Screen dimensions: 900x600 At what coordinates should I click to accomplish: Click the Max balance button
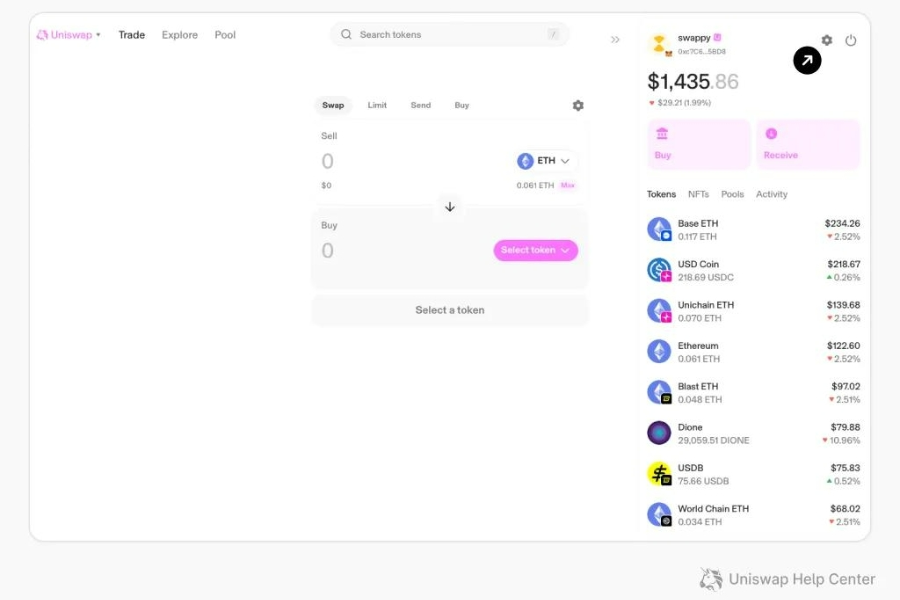[x=568, y=185]
